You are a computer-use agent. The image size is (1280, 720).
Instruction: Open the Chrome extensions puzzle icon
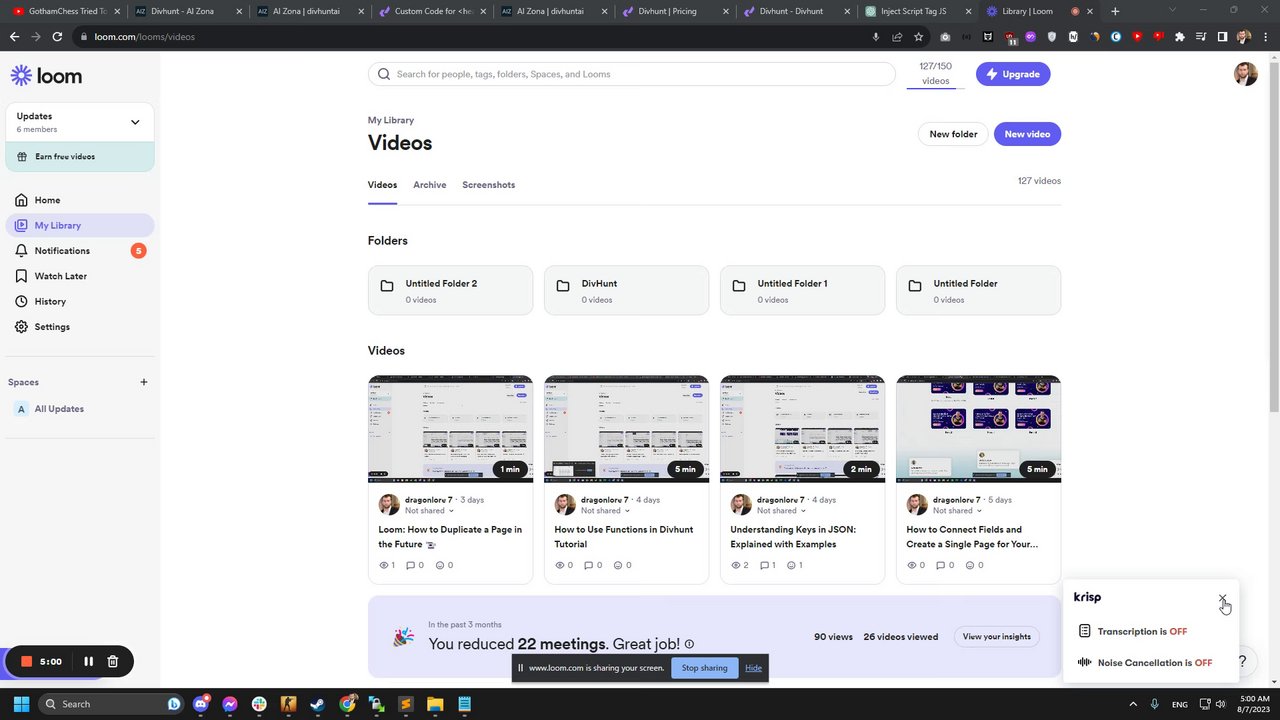click(x=1179, y=37)
